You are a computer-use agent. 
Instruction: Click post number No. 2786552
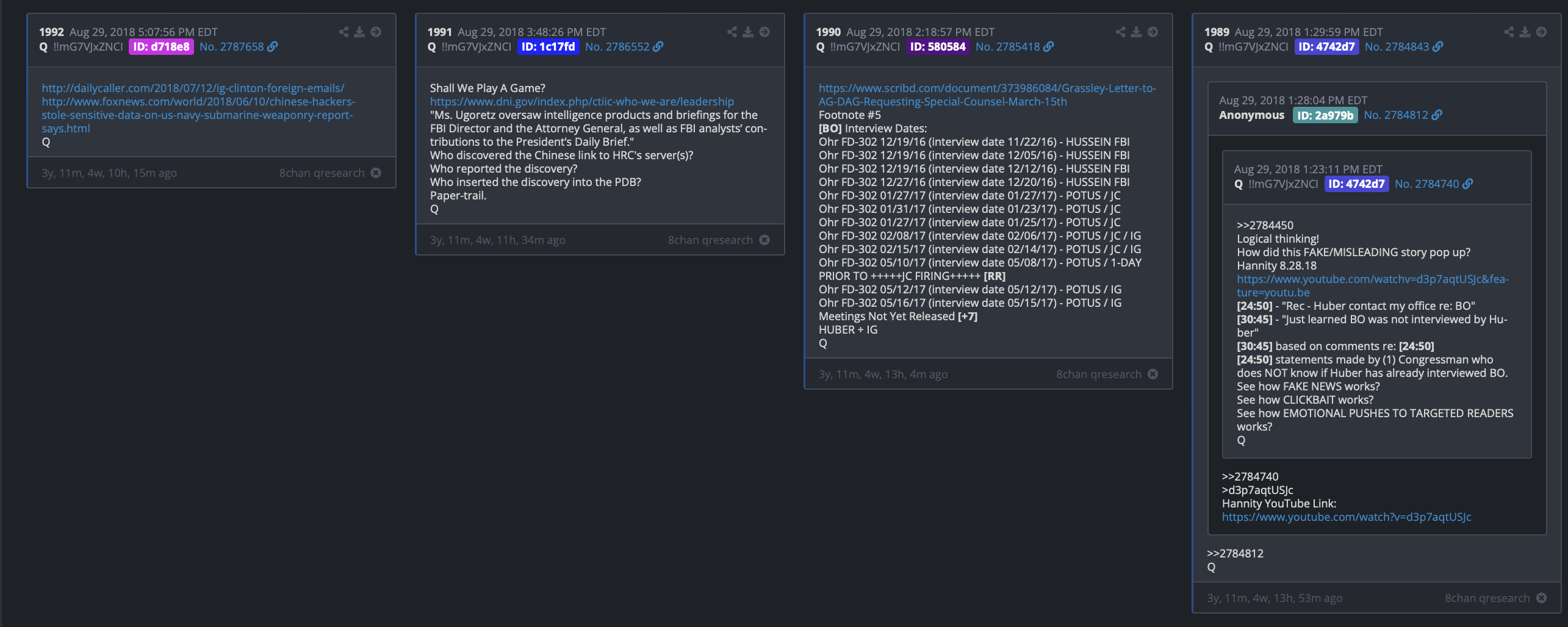click(617, 46)
